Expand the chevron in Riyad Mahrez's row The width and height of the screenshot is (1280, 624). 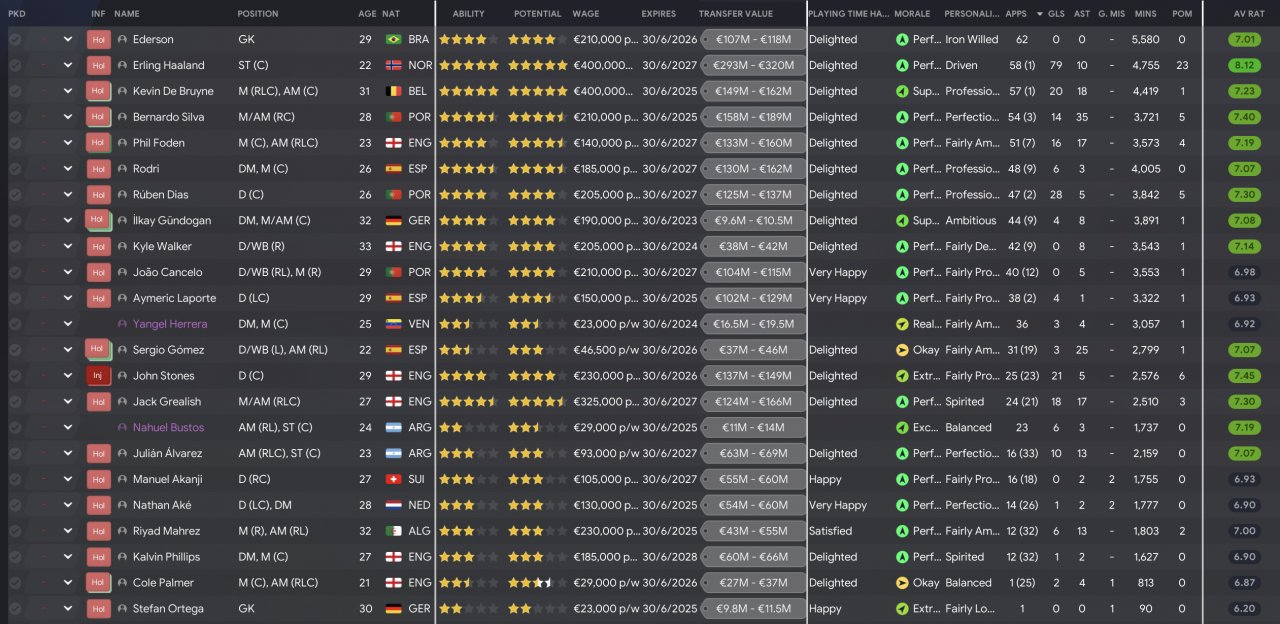tap(68, 531)
